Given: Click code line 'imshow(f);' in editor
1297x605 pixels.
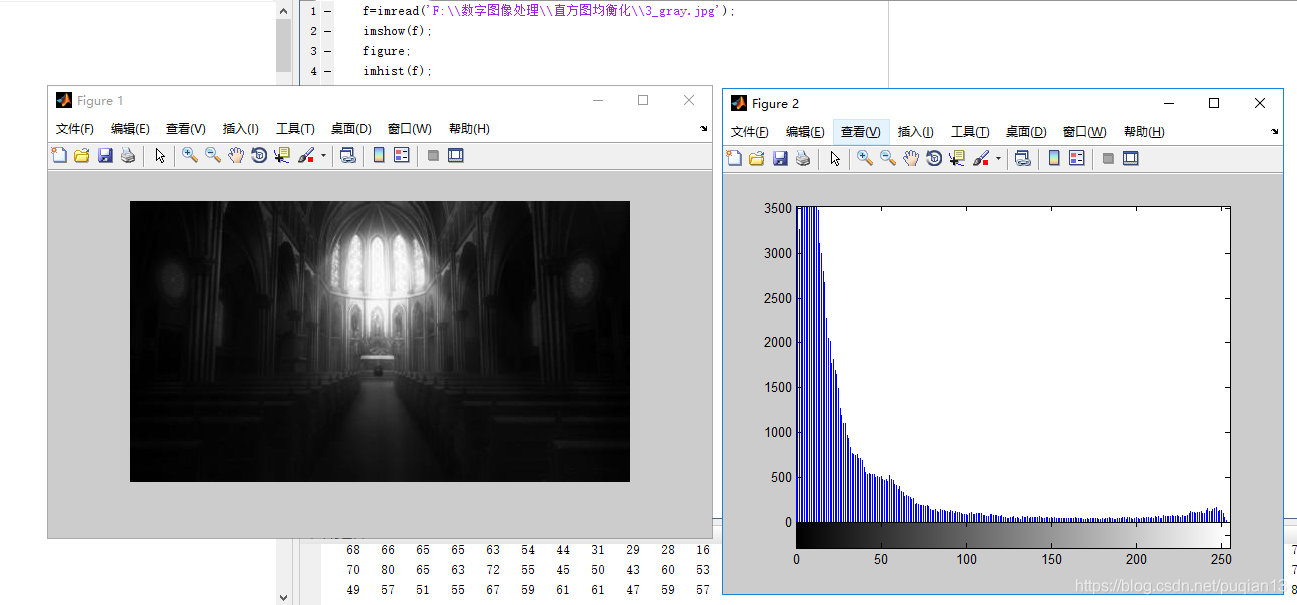Looking at the screenshot, I should click(x=398, y=31).
